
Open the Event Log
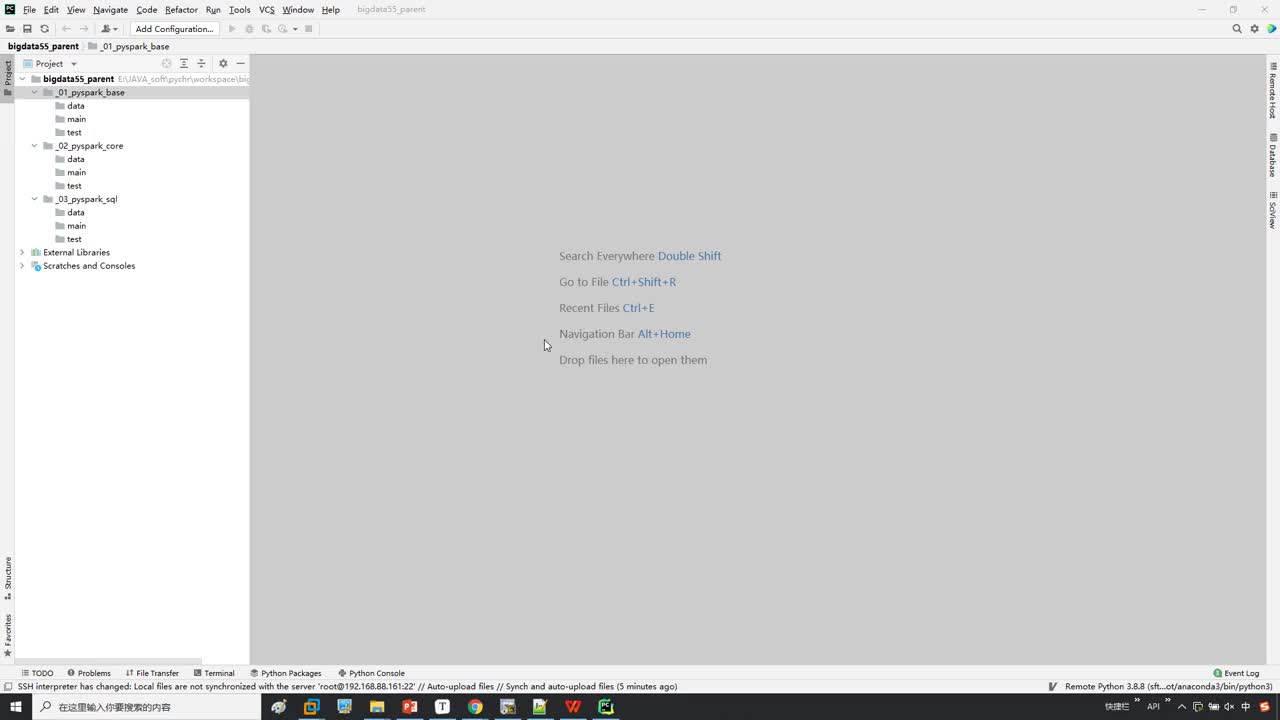(1236, 673)
